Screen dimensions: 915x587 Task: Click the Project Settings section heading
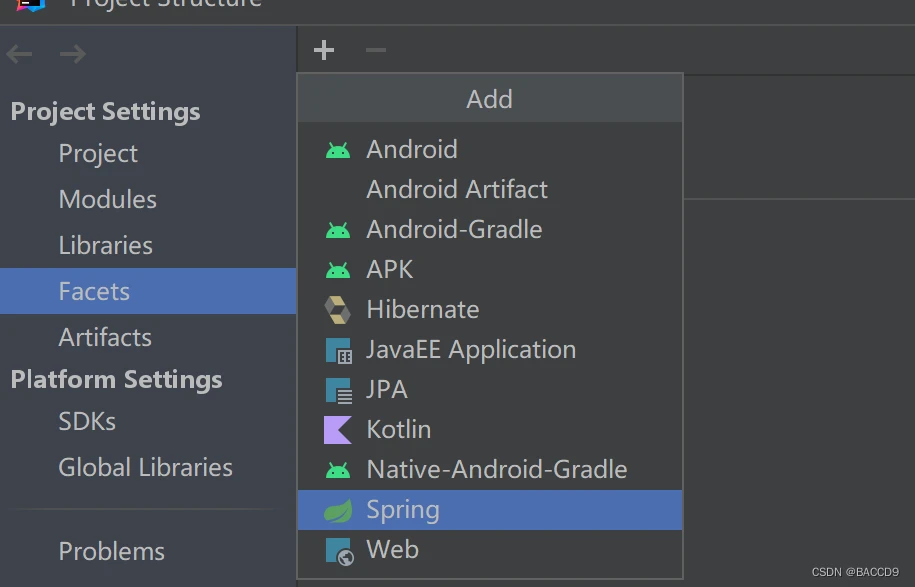106,112
